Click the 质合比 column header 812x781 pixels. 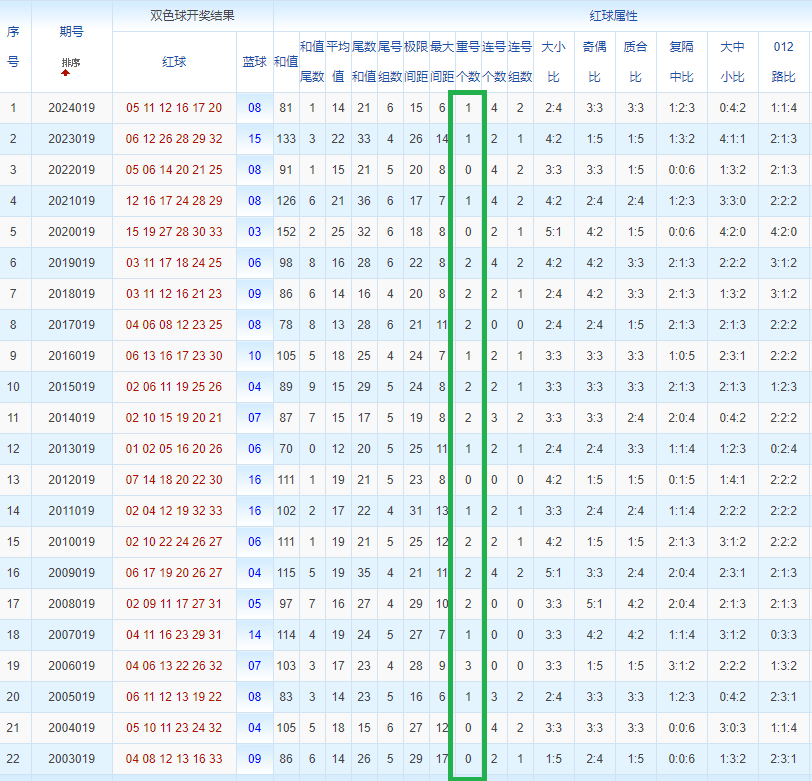pyautogui.click(x=635, y=62)
